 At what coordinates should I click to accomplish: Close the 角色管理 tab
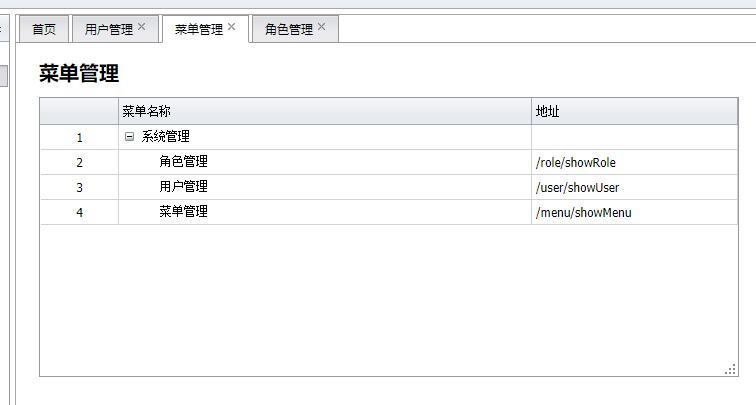click(322, 27)
